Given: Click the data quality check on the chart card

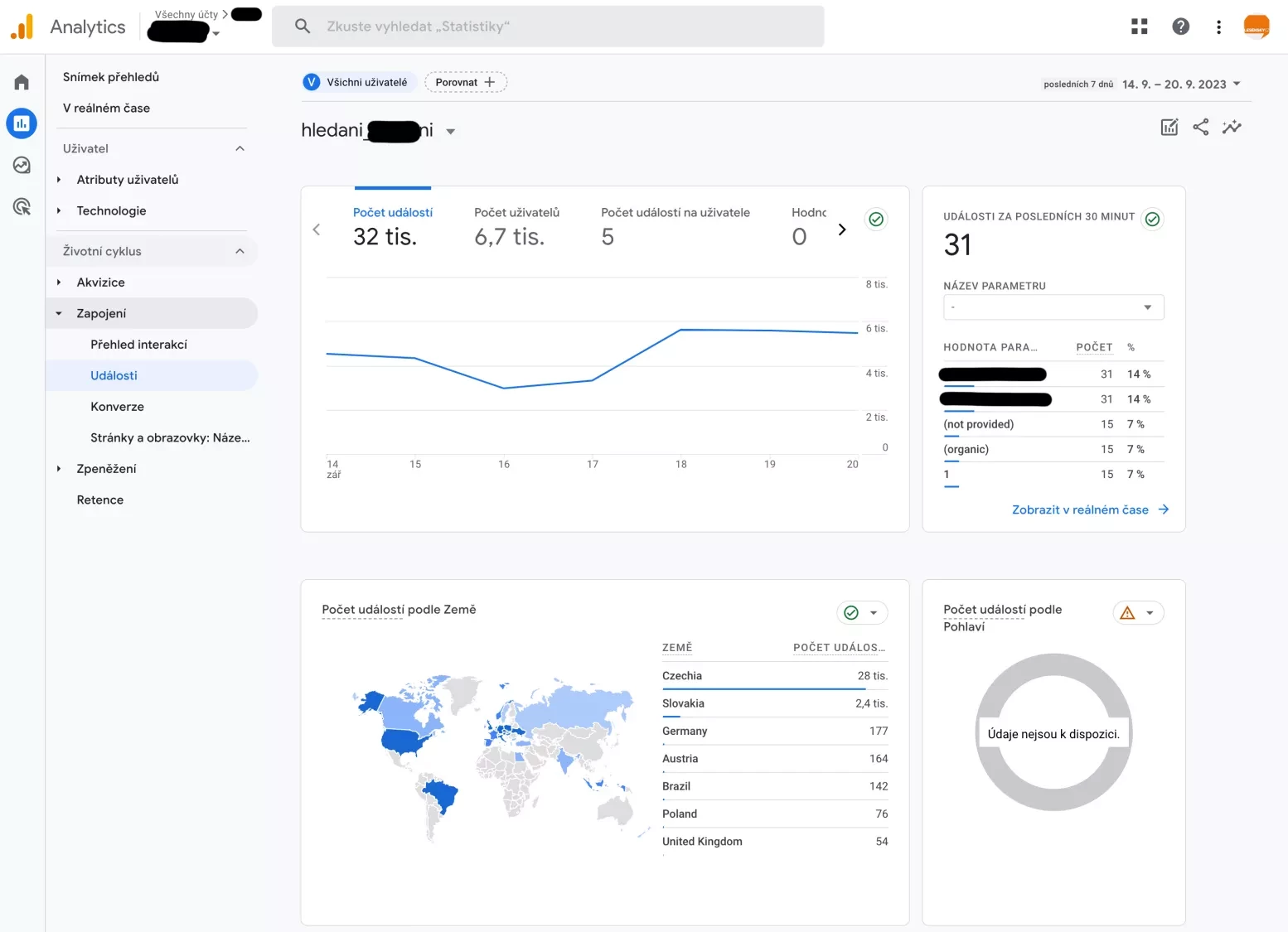Looking at the screenshot, I should 876,219.
